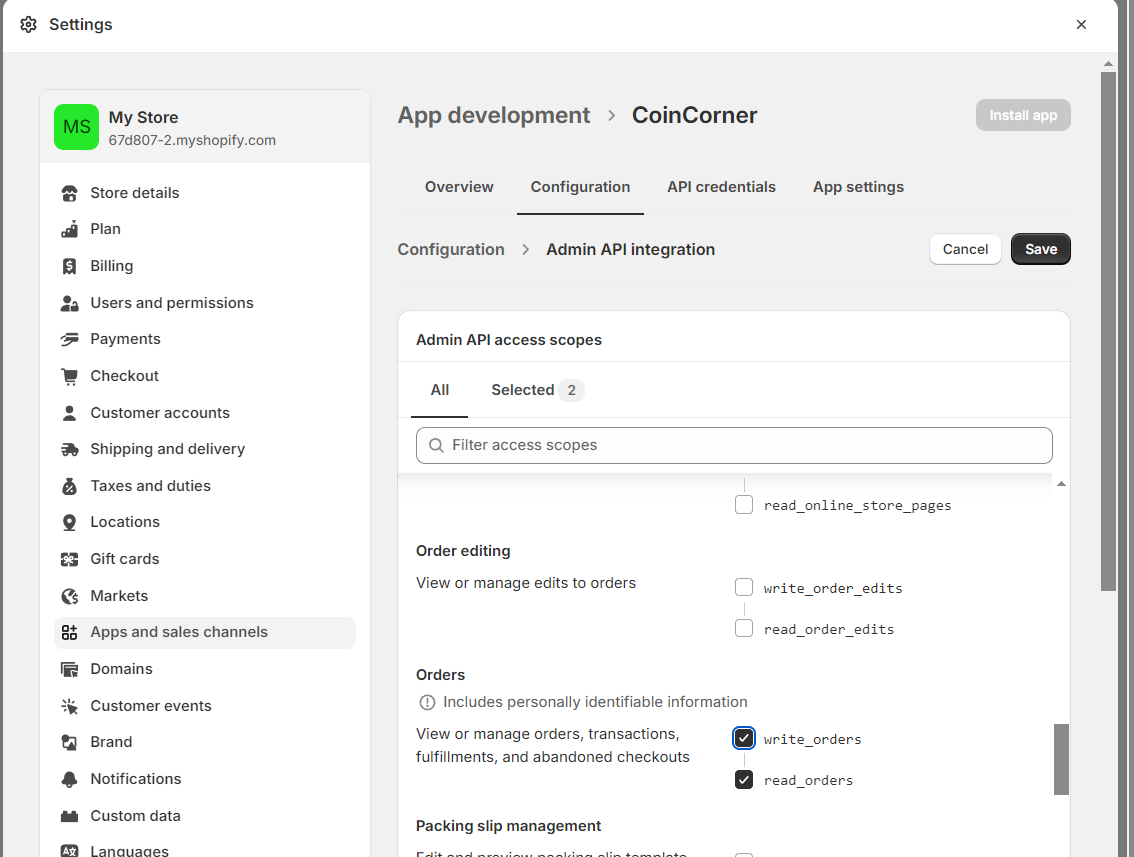Select the Configuration tab
Viewport: 1134px width, 857px height.
coord(580,187)
